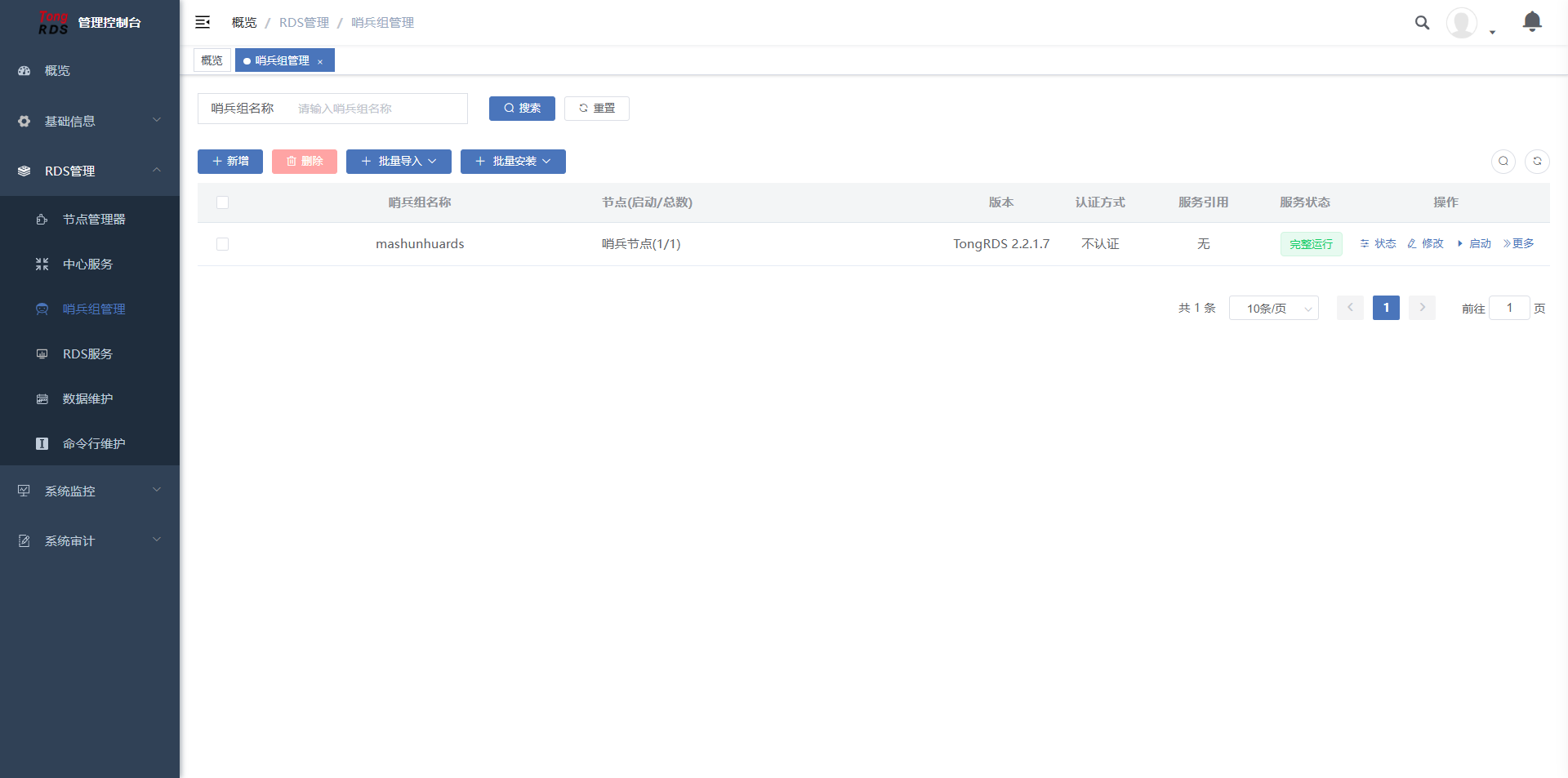
Task: Open 更多 actions for mashunhuards
Action: pyautogui.click(x=1519, y=244)
